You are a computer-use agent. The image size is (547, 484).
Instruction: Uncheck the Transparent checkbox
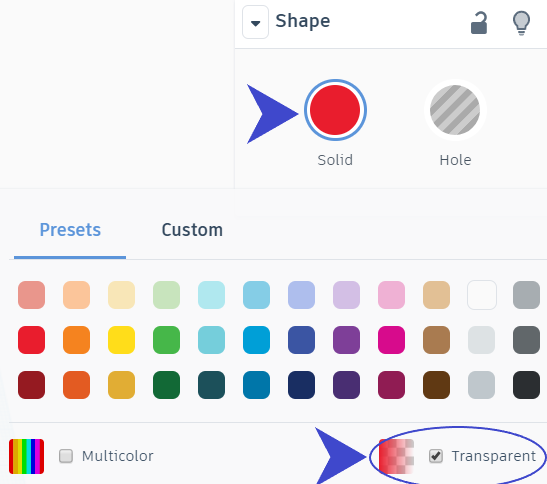pos(436,456)
